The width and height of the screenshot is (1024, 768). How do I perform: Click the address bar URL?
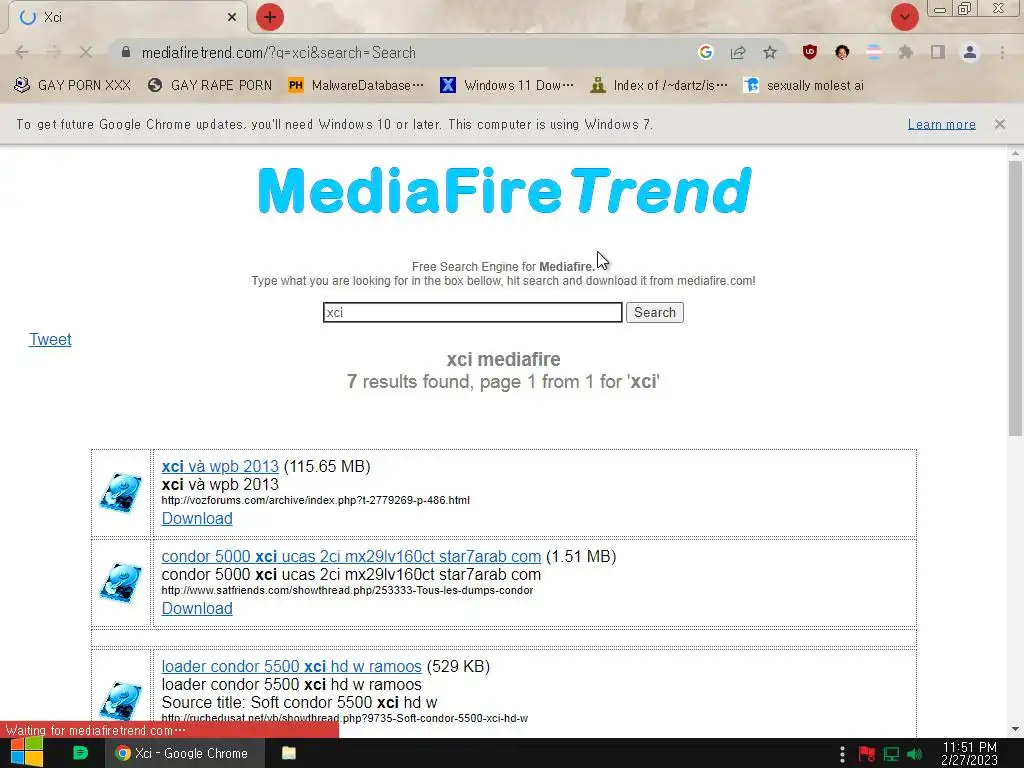pyautogui.click(x=279, y=52)
